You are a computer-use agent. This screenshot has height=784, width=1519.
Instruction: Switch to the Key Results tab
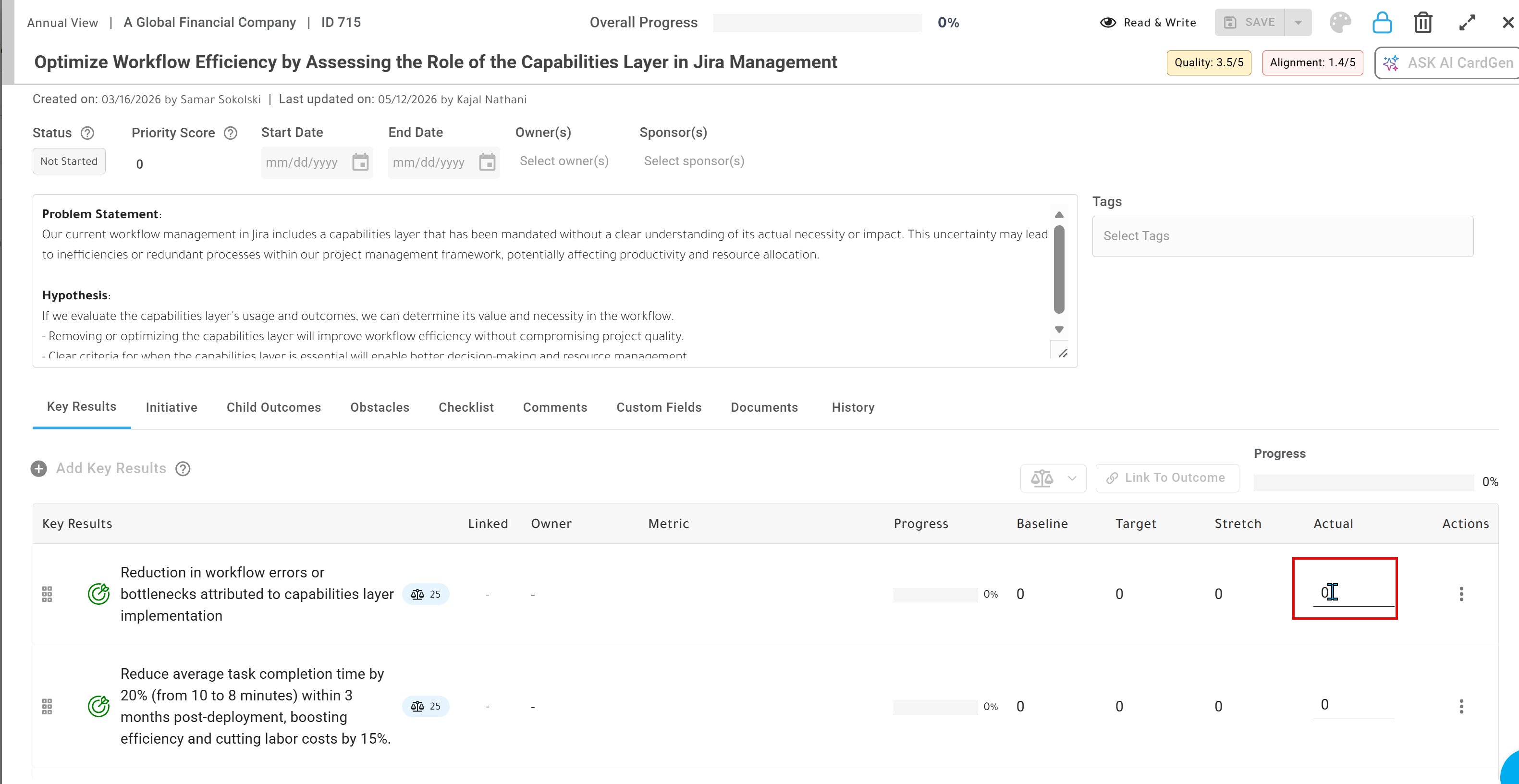point(81,407)
